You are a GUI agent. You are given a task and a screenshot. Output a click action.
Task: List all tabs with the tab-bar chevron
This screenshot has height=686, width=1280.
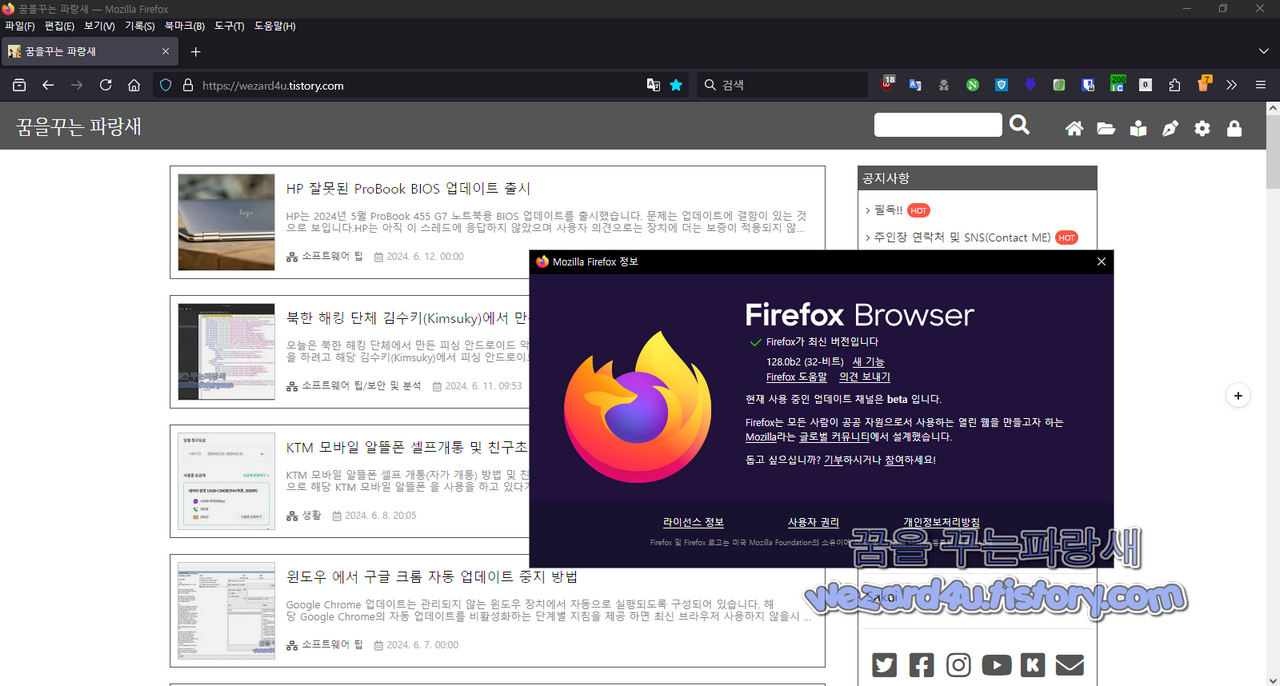[1264, 51]
